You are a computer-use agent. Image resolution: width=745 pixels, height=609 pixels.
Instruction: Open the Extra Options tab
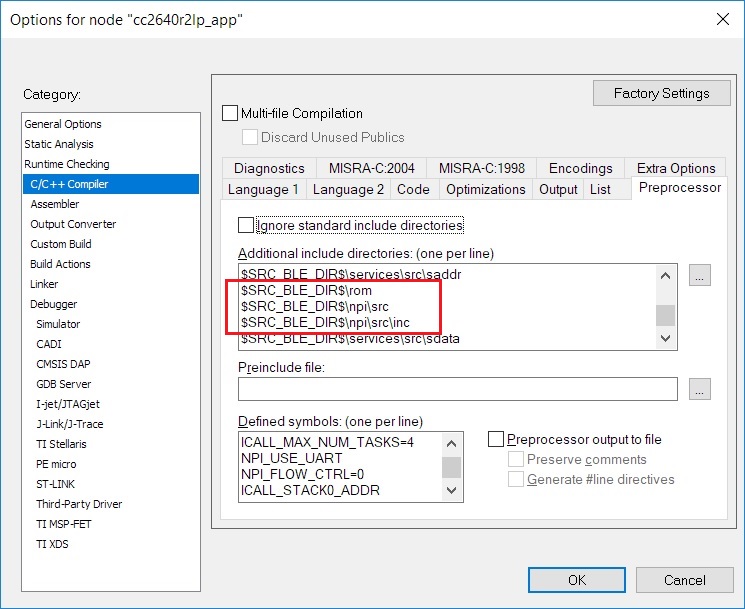pos(676,168)
